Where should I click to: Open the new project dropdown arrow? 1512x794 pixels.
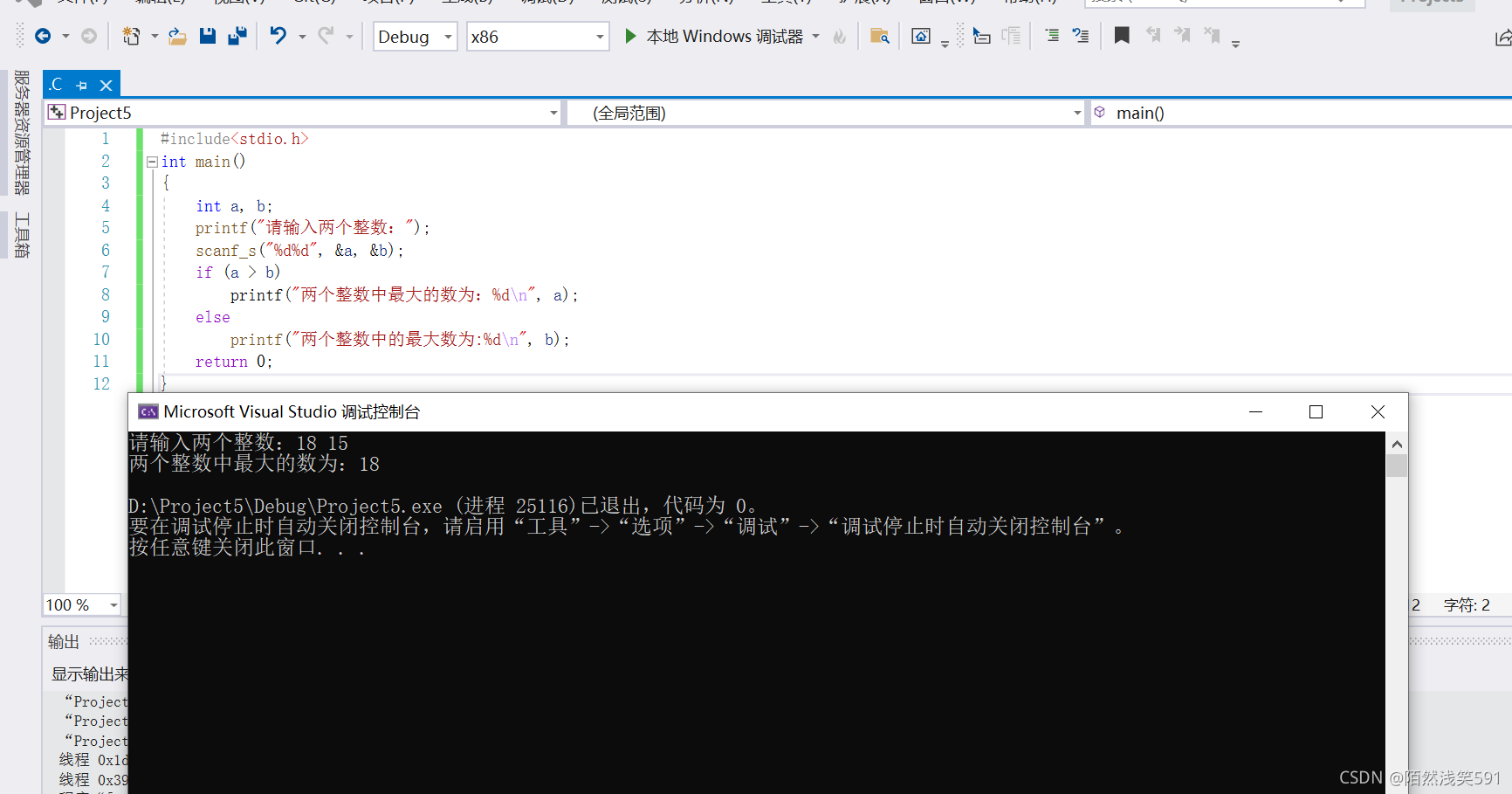tap(155, 37)
